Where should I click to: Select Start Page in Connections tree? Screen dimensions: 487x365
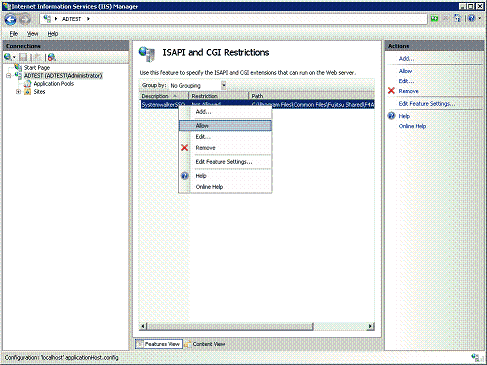[37, 68]
